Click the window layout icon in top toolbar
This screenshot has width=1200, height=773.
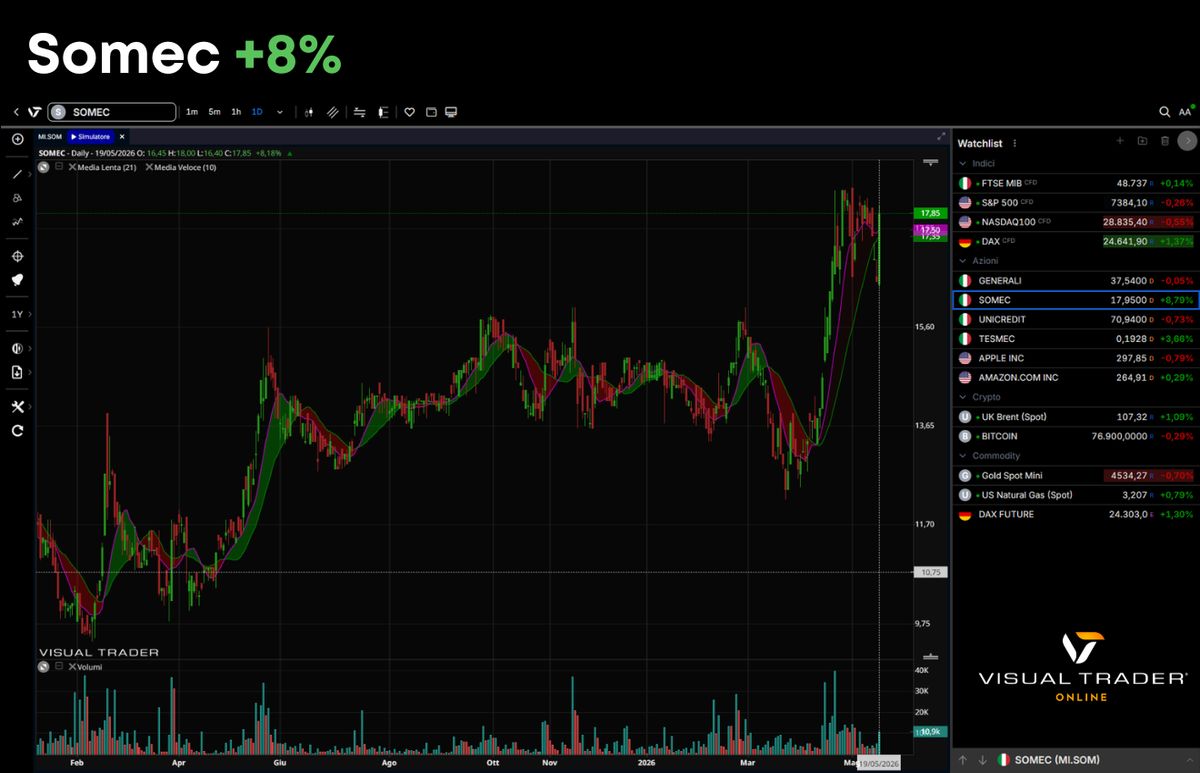click(x=431, y=112)
